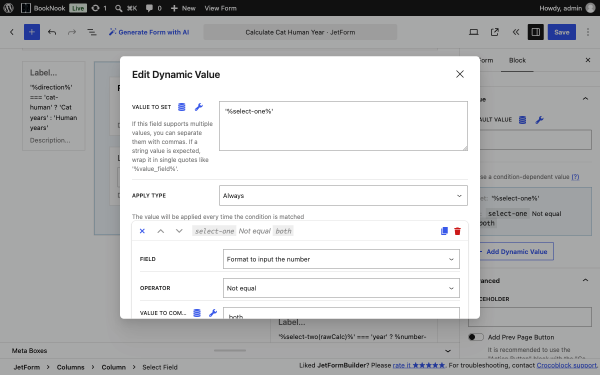Screen dimensions: 600x375
Task: Click the Live status badge
Action: pos(78,8)
